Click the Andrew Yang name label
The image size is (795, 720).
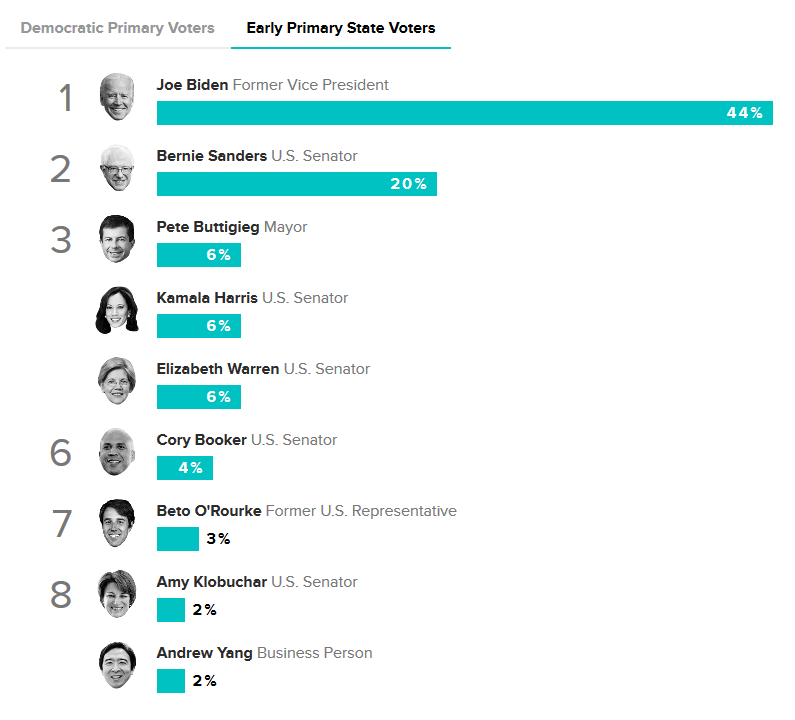coord(204,653)
